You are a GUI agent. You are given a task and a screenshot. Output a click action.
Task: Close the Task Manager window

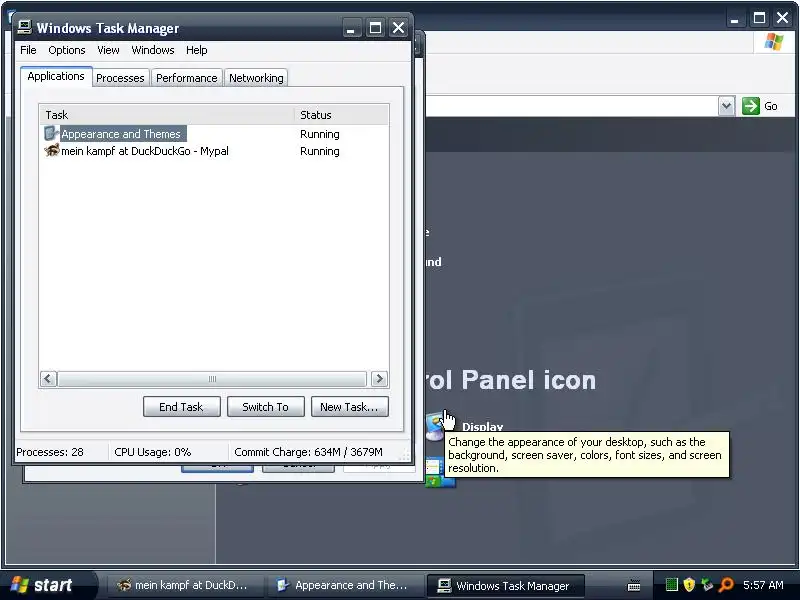pos(398,28)
